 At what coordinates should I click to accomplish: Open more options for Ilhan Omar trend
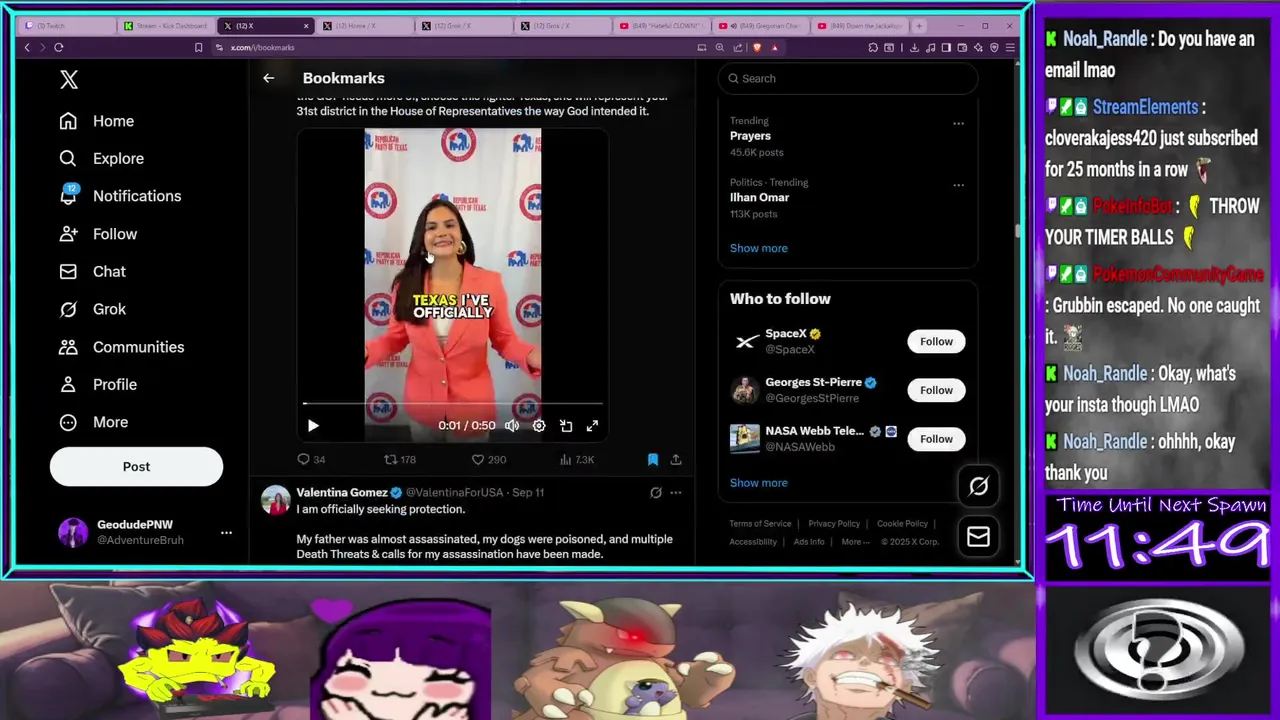click(x=958, y=185)
